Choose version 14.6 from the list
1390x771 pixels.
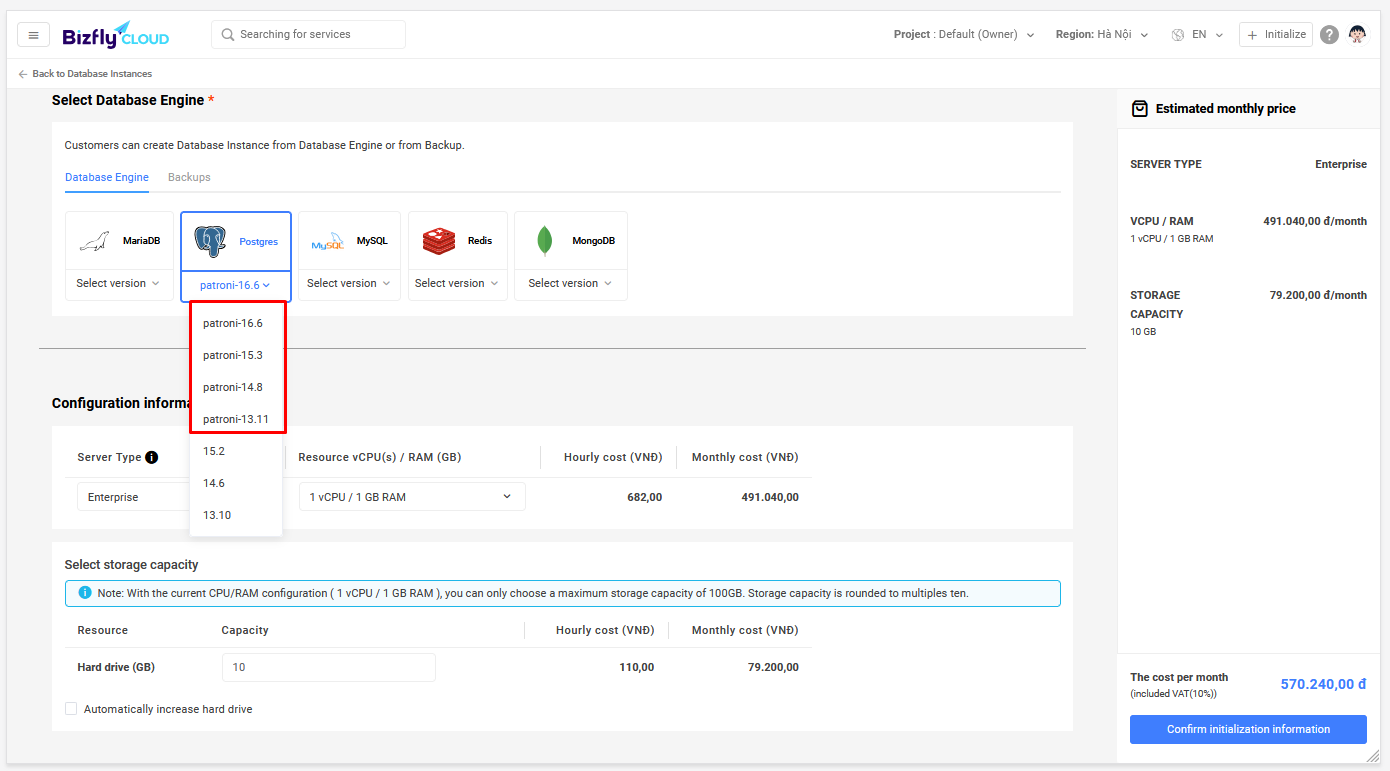pyautogui.click(x=236, y=483)
